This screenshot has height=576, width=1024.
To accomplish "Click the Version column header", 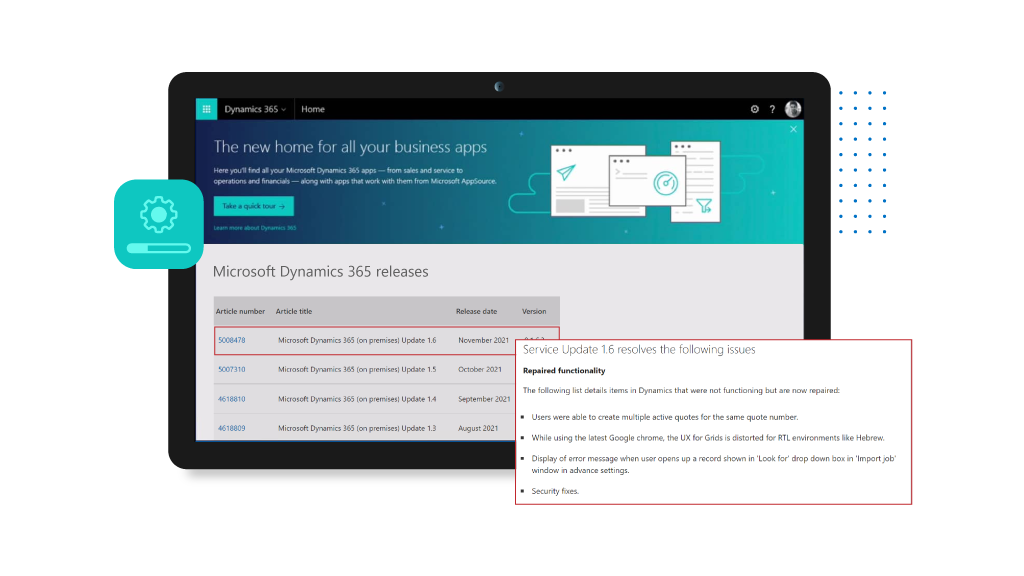I will pos(534,312).
